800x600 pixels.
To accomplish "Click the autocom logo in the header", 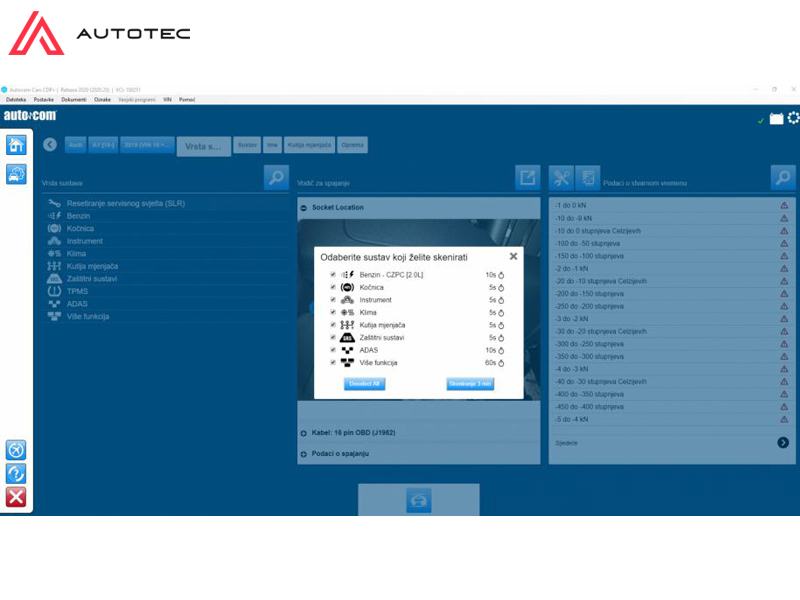I will (x=30, y=116).
